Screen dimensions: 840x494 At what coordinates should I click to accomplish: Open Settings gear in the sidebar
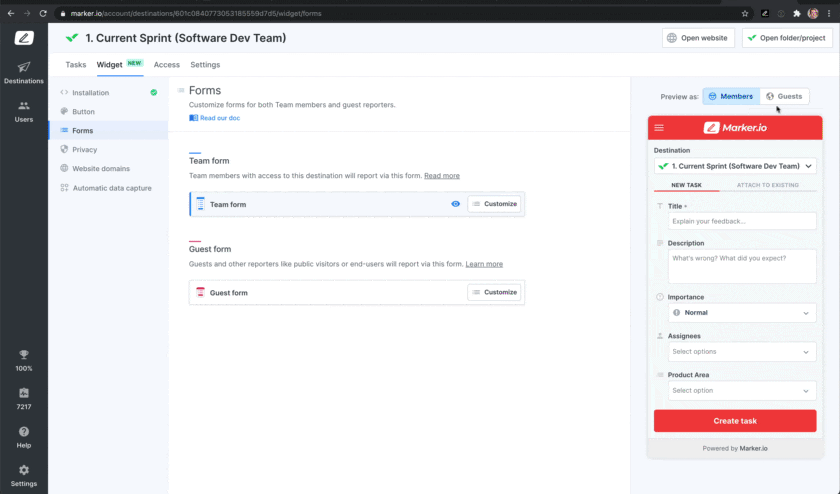pyautogui.click(x=24, y=476)
